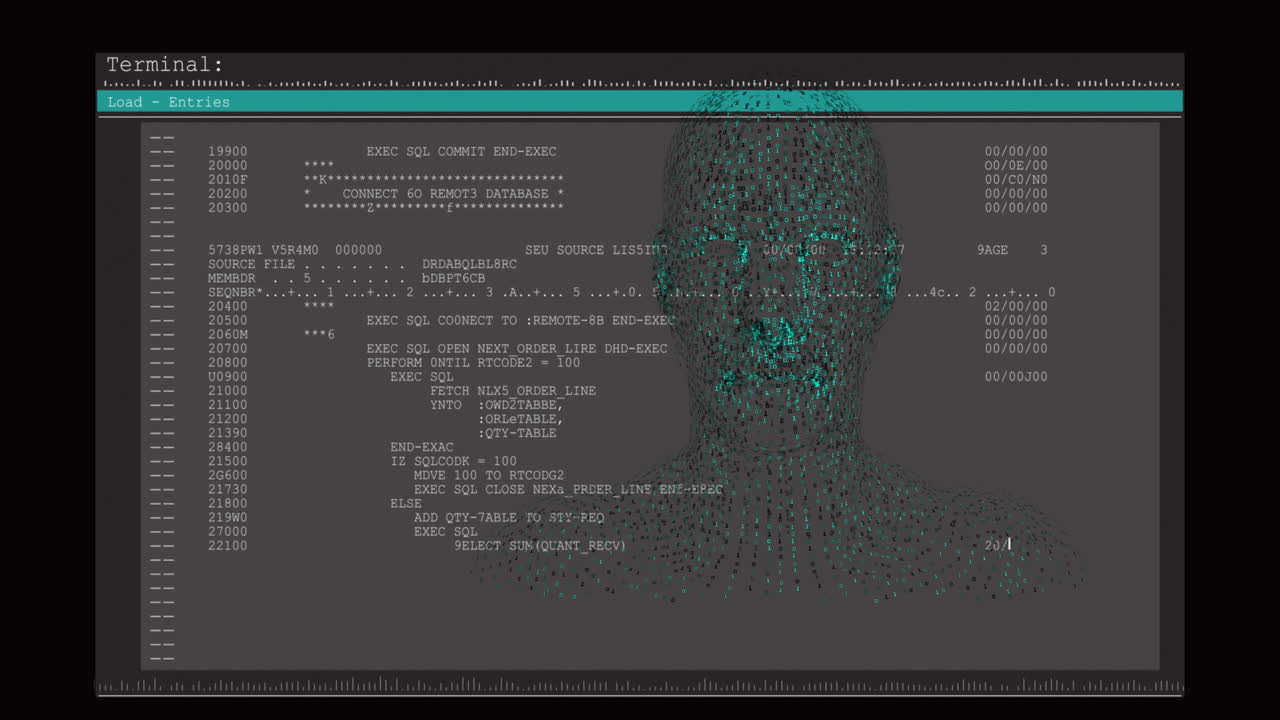Click the "9ELECT SUM(QUANT_RECV)" statement

pos(540,544)
